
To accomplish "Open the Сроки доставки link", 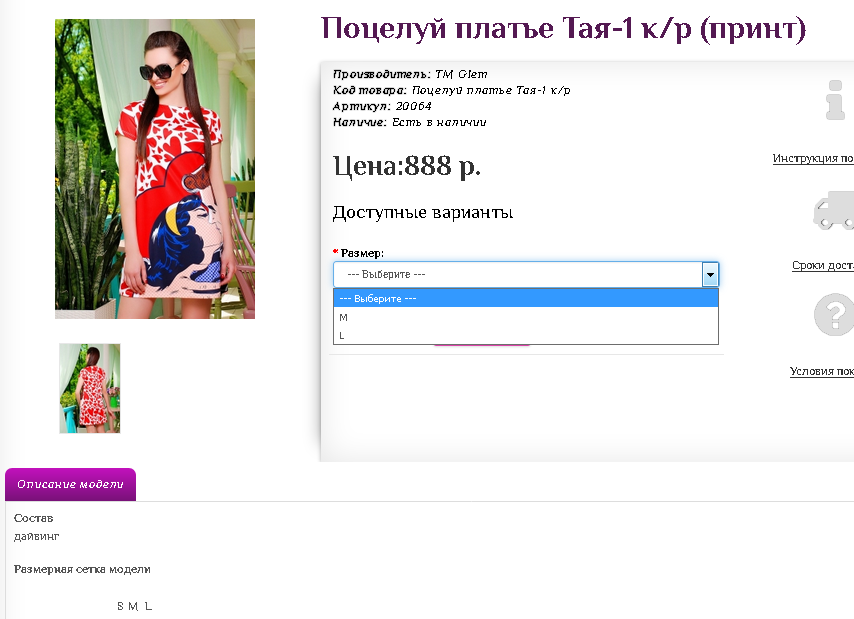I will coord(823,265).
